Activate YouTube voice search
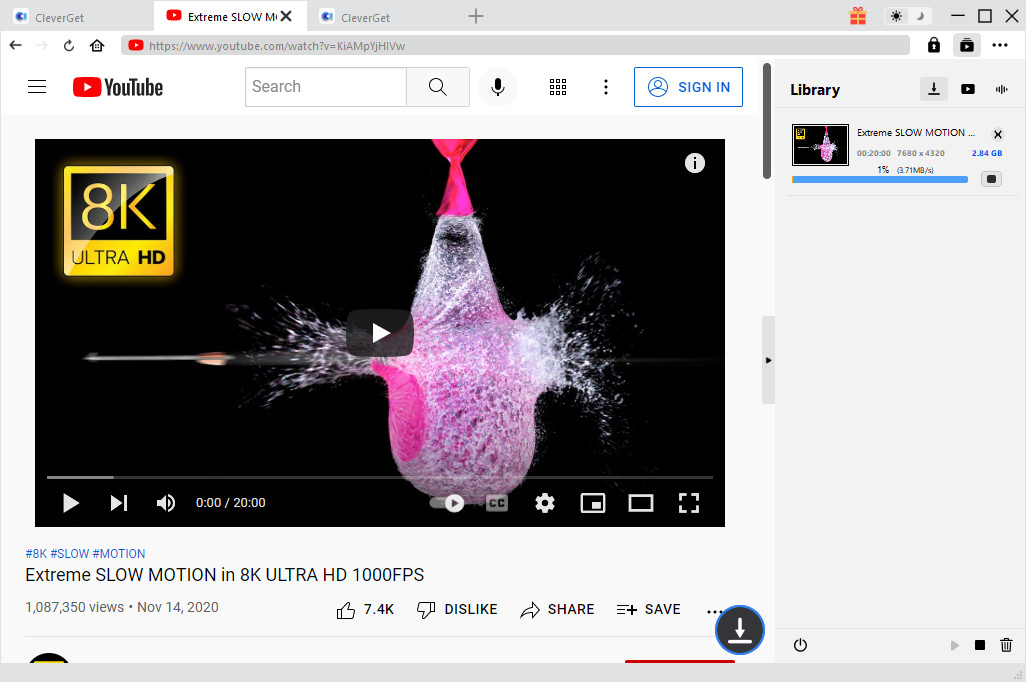Image resolution: width=1026 pixels, height=682 pixels. 498,87
